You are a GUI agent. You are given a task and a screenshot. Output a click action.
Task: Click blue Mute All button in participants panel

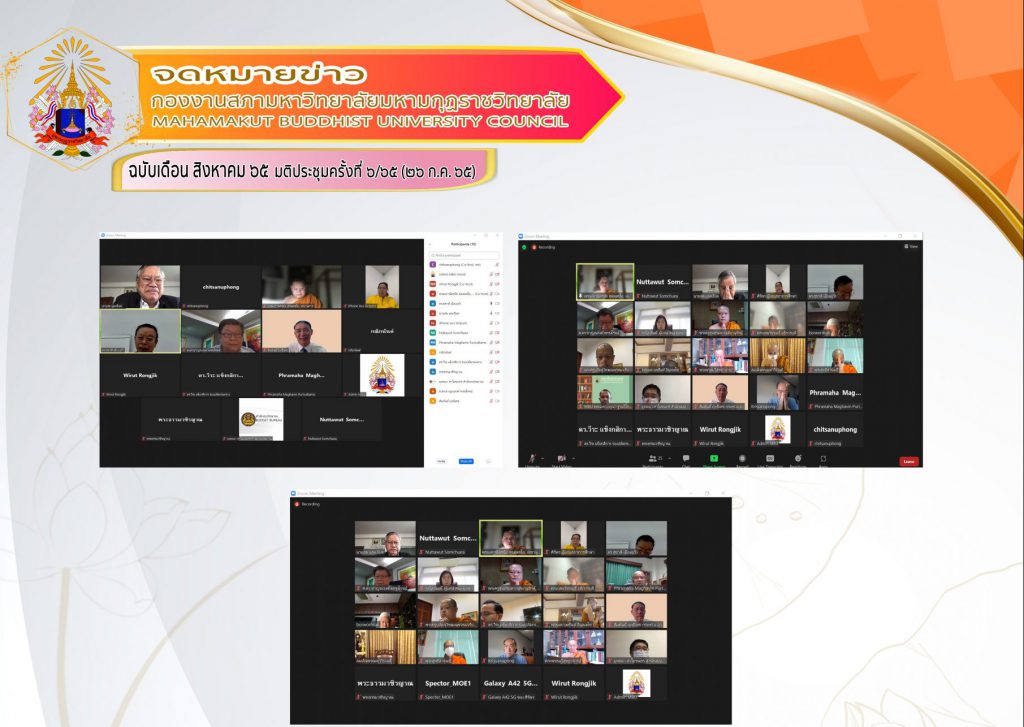(466, 461)
